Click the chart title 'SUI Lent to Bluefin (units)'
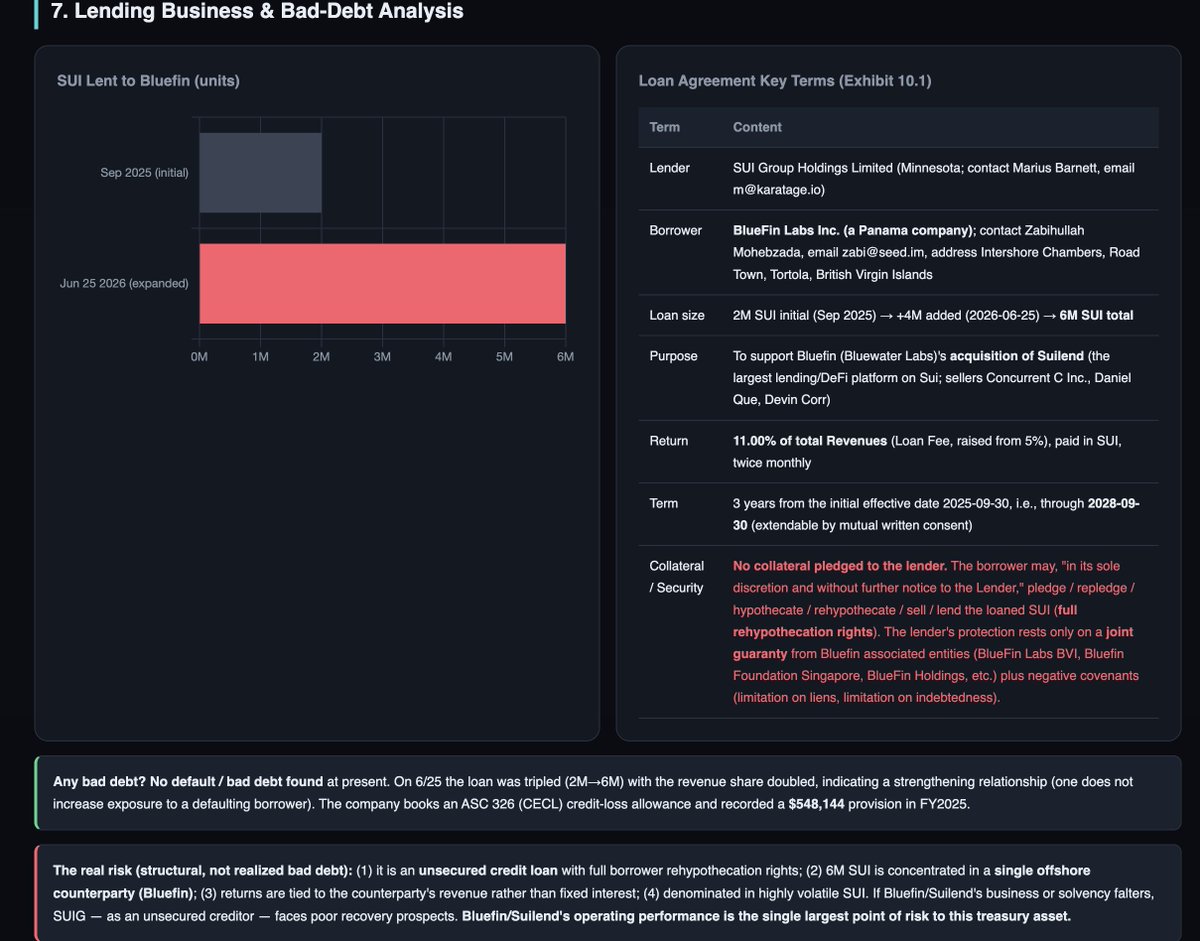The image size is (1200, 941). 148,81
